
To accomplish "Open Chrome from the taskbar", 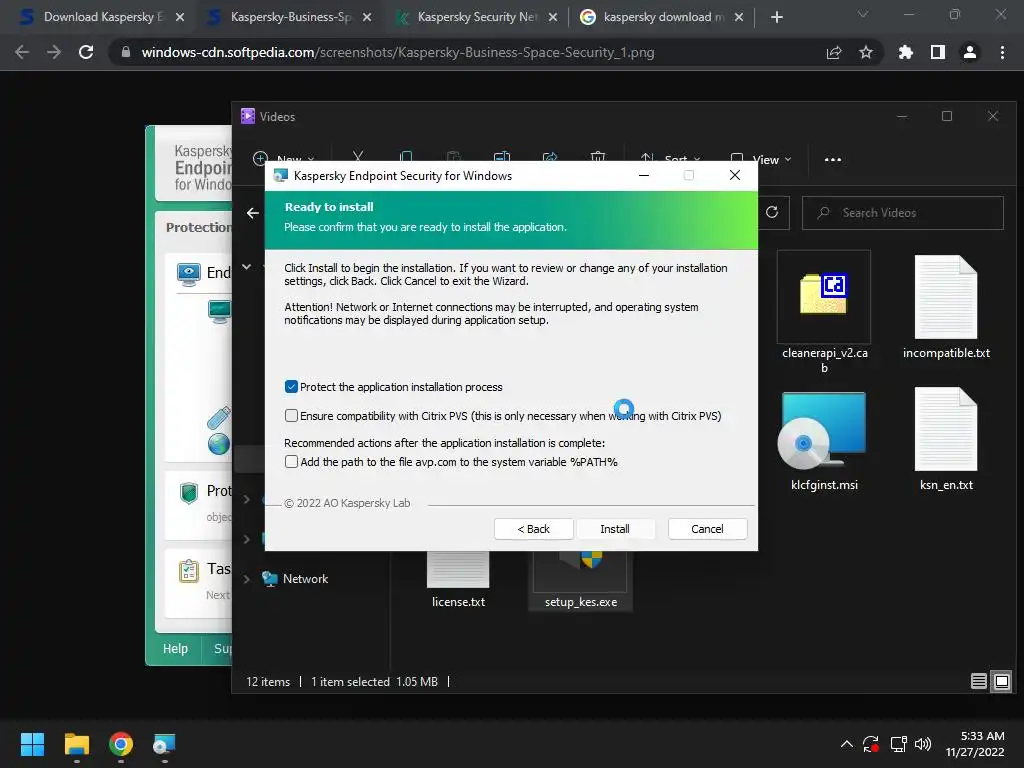I will click(121, 744).
